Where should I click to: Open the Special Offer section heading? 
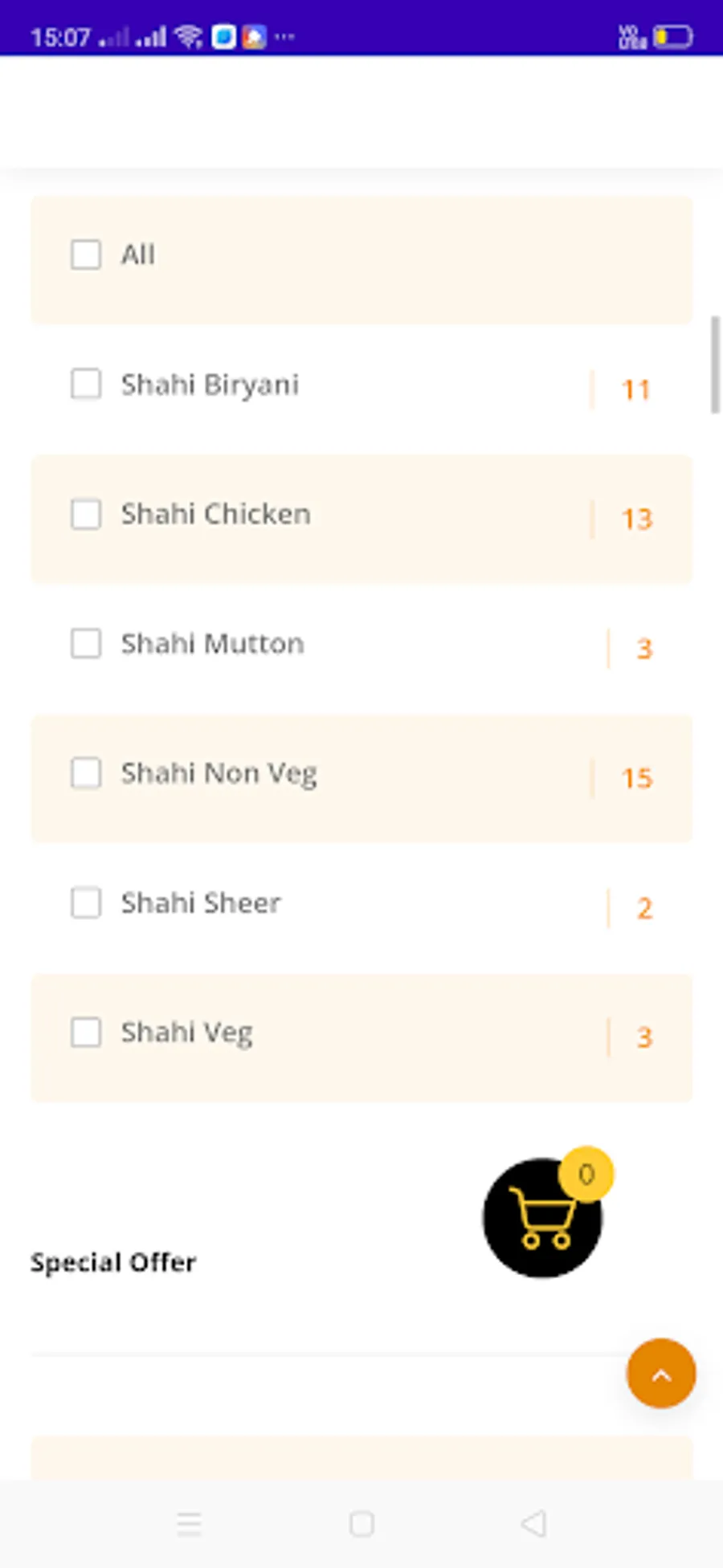(x=113, y=1262)
